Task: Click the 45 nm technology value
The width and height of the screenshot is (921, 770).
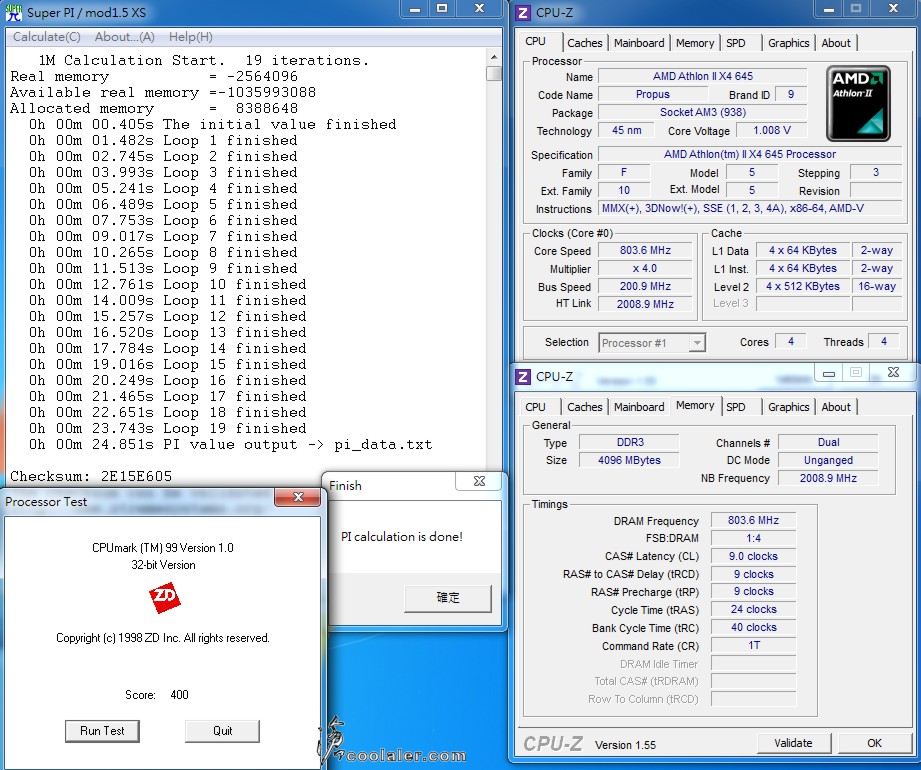Action: pos(626,130)
